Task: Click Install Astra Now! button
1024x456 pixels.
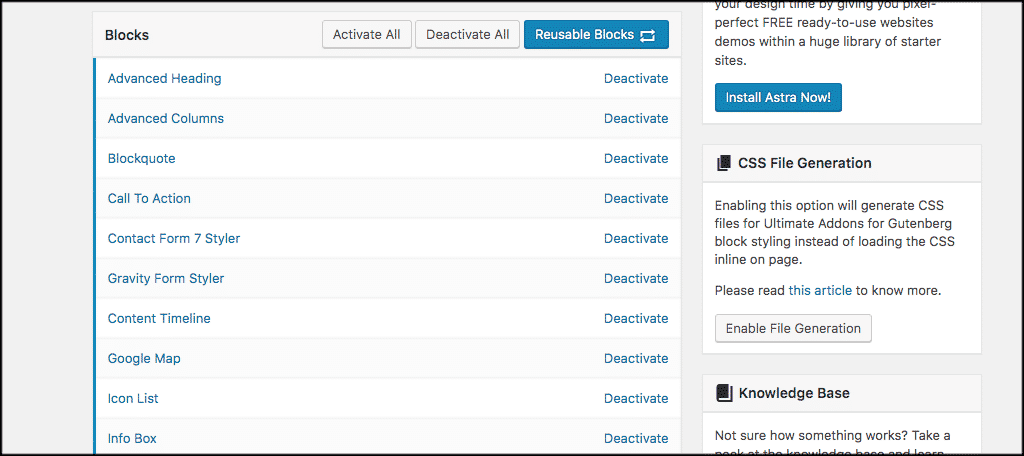Action: [x=778, y=97]
